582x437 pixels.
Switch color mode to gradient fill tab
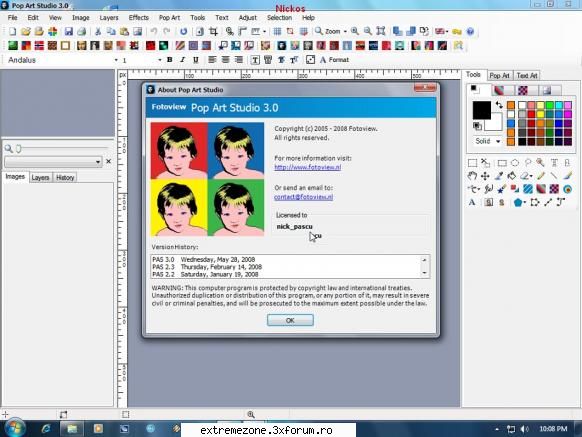coord(503,90)
